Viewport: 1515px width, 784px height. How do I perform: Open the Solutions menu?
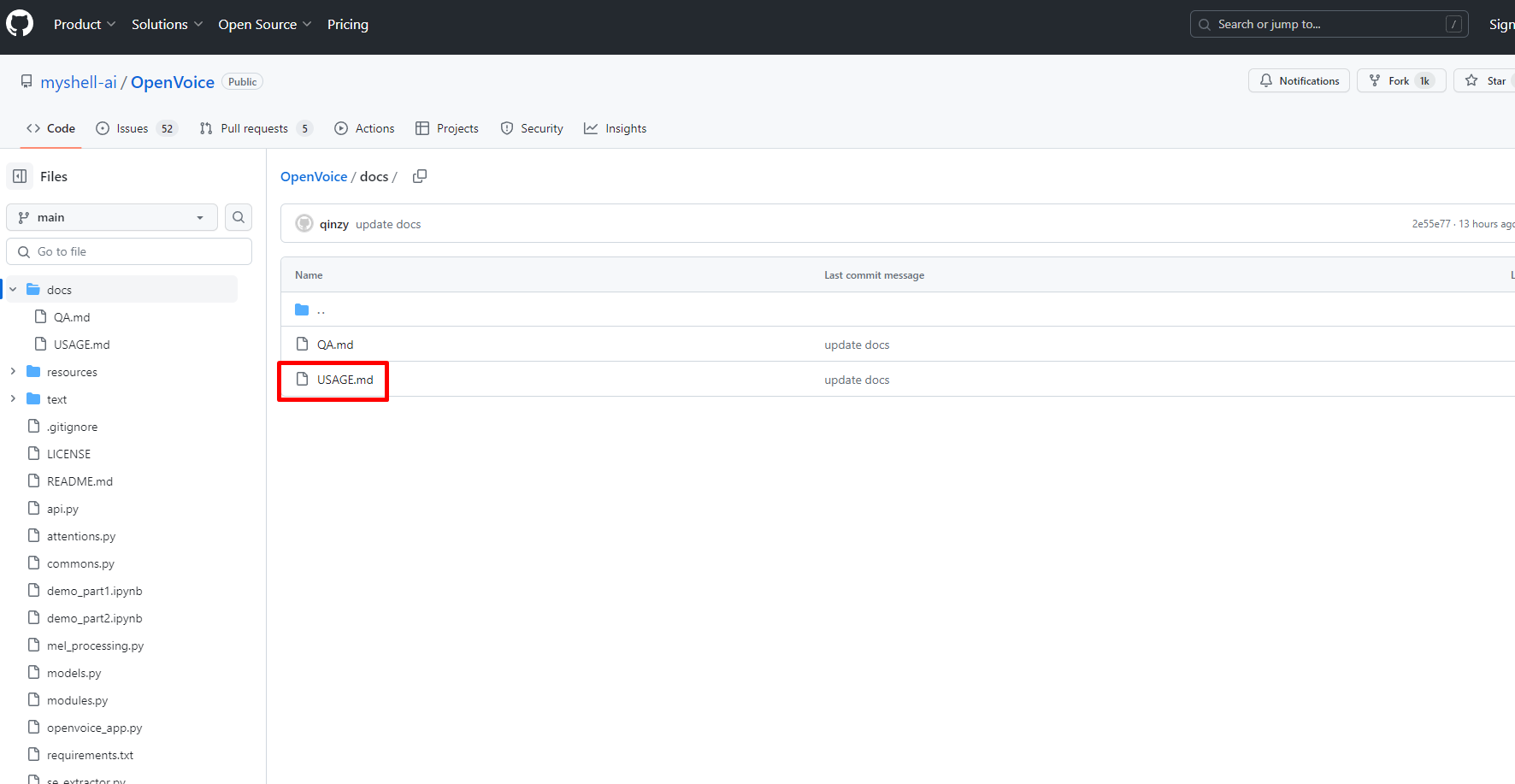(167, 24)
